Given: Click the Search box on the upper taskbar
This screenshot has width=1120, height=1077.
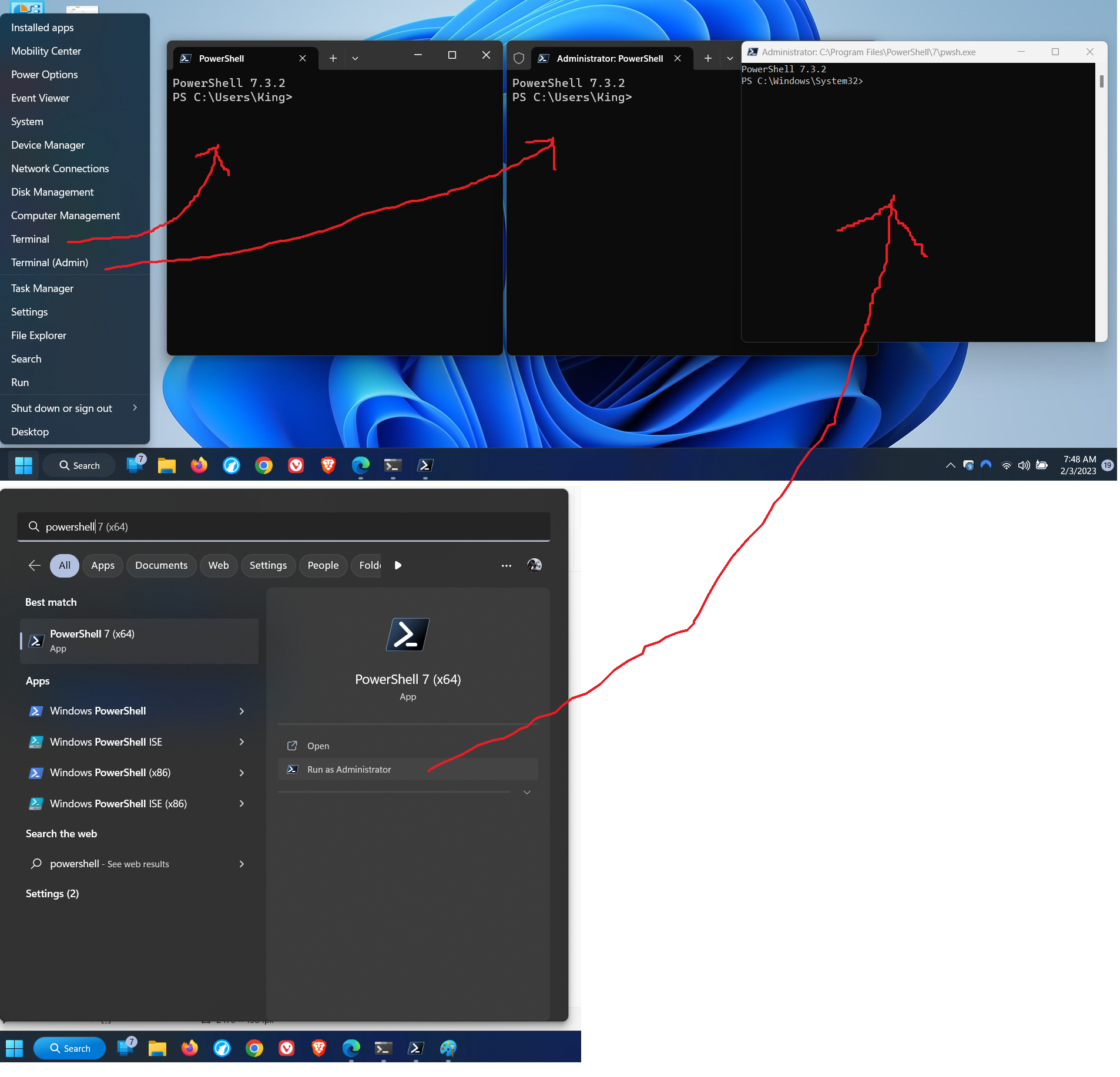Looking at the screenshot, I should click(x=79, y=465).
